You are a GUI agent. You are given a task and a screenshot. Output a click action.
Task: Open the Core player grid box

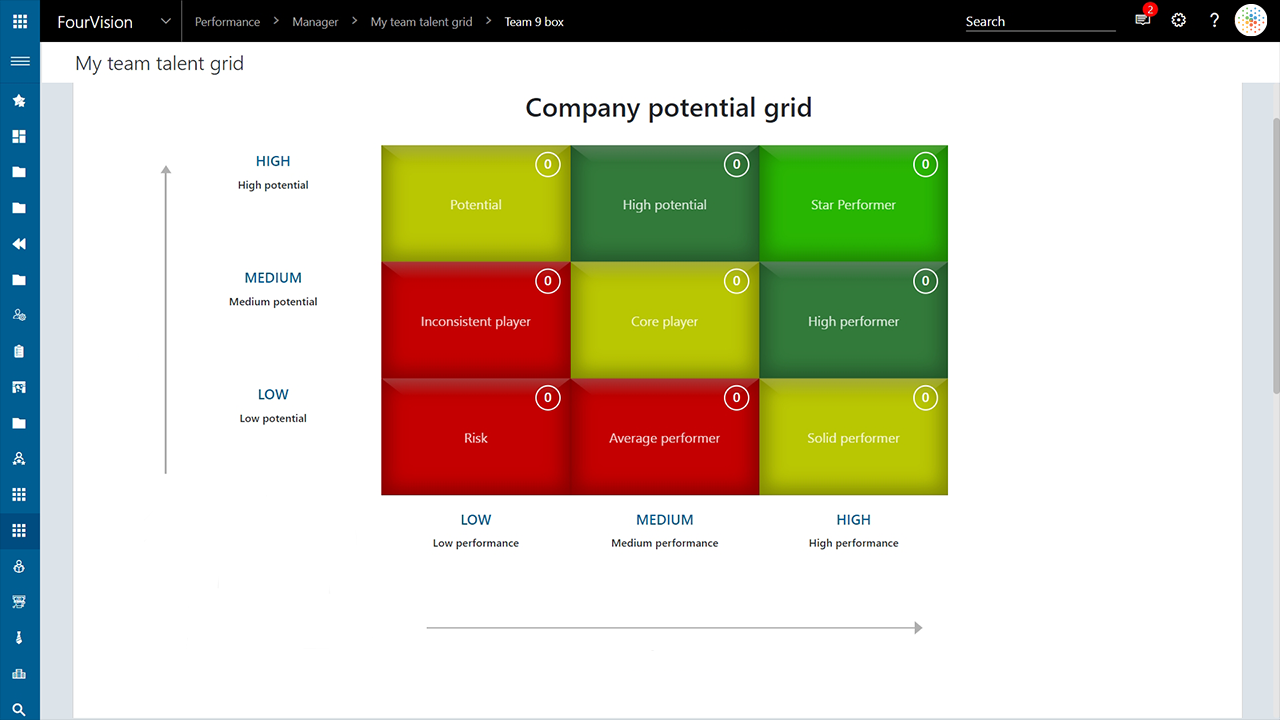[x=665, y=321]
